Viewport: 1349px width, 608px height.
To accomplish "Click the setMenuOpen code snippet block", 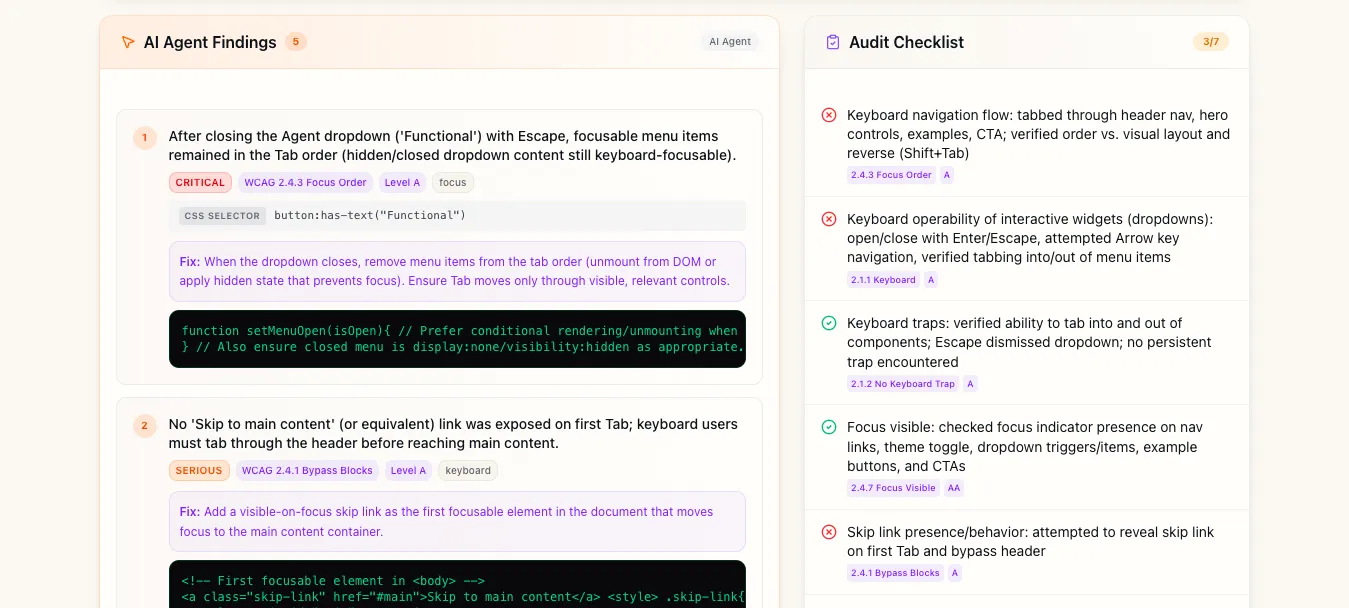I will coord(457,339).
